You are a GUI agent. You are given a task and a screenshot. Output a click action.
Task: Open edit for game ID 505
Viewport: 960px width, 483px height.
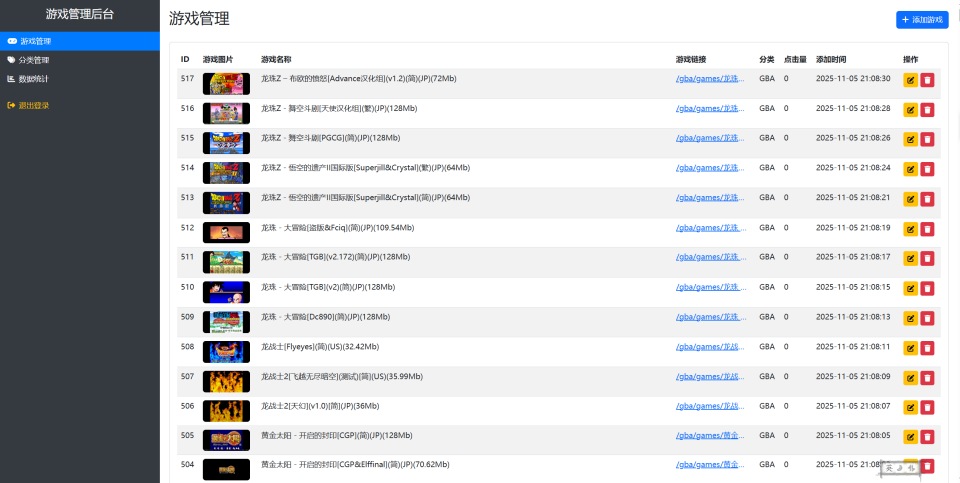tap(910, 438)
